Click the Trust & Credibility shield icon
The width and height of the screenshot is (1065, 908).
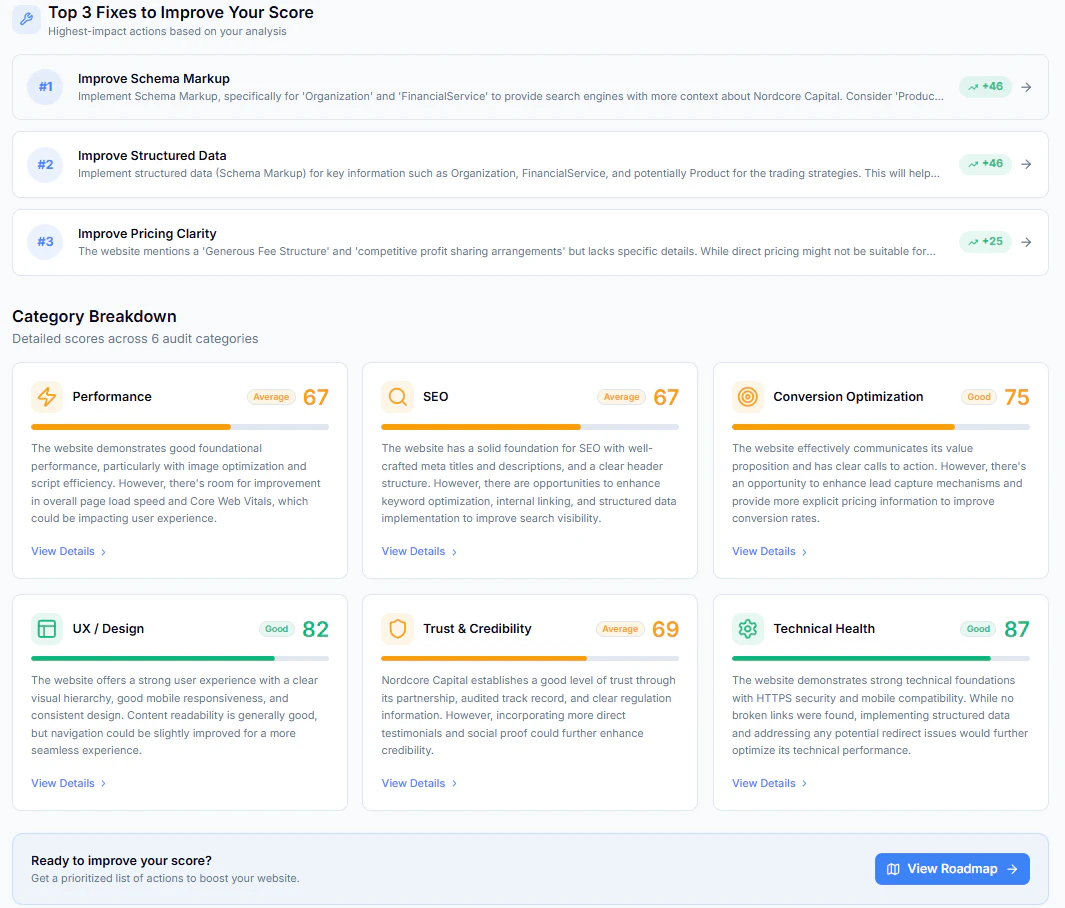tap(397, 629)
